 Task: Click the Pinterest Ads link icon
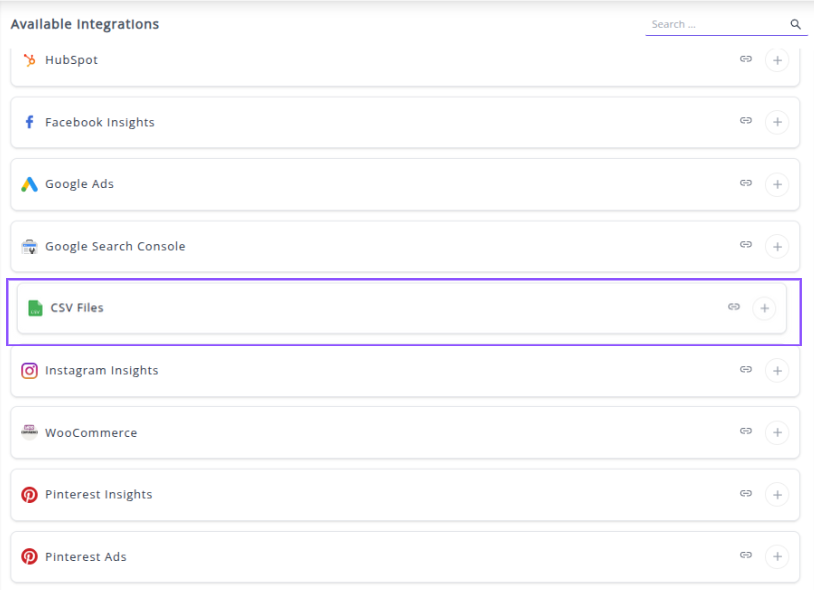[x=745, y=555]
